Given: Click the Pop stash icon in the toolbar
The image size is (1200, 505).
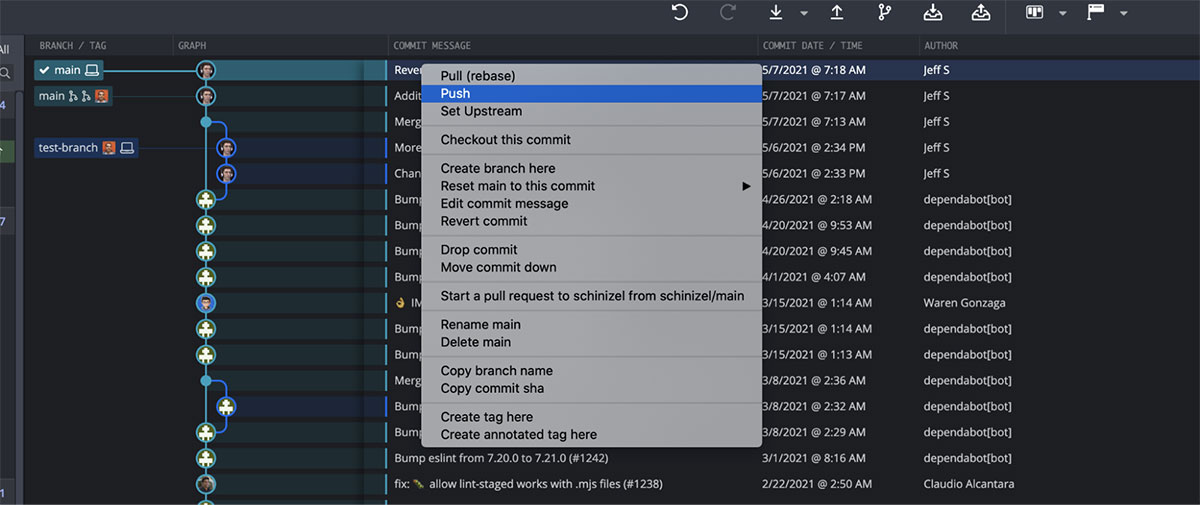Looking at the screenshot, I should tap(981, 13).
